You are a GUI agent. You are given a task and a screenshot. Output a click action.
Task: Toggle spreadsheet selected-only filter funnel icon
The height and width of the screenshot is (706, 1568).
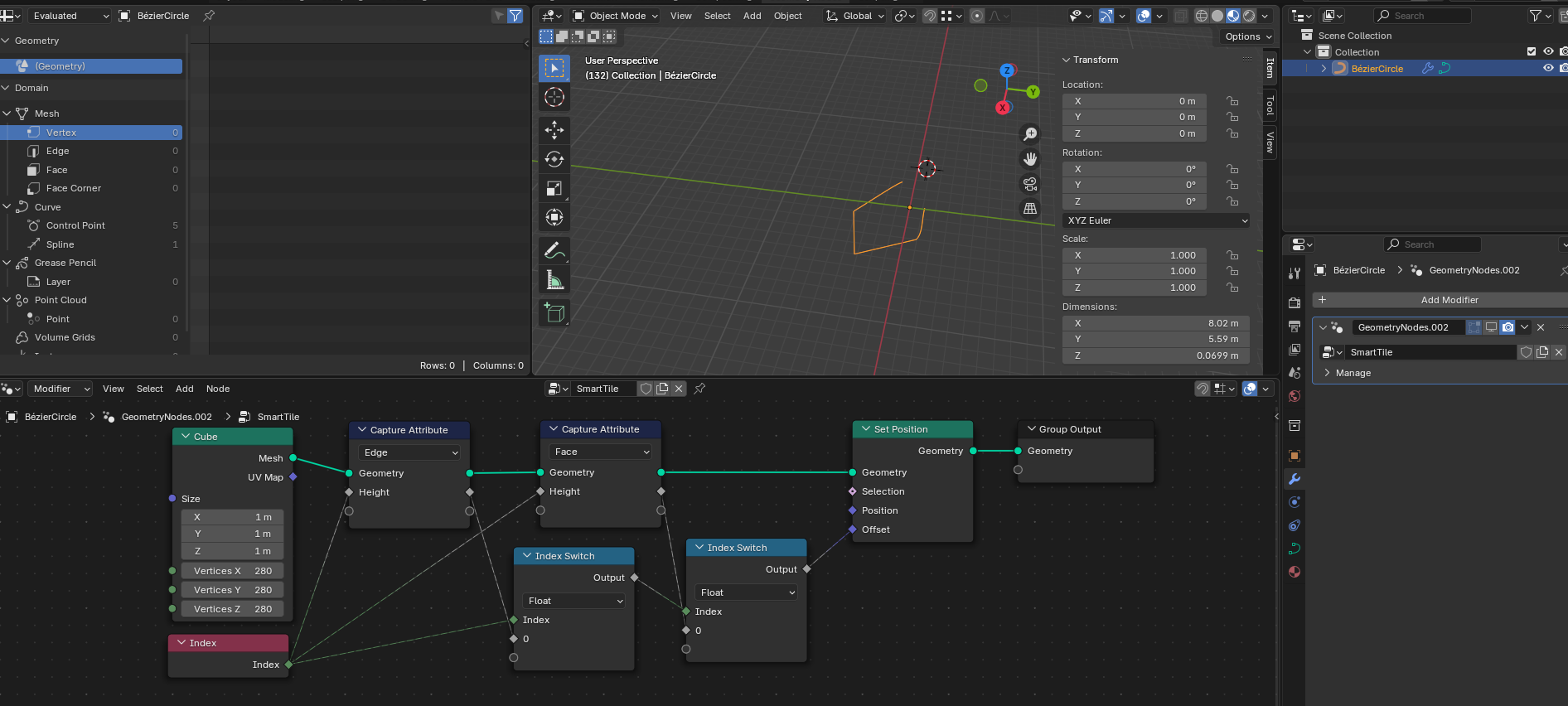click(515, 16)
